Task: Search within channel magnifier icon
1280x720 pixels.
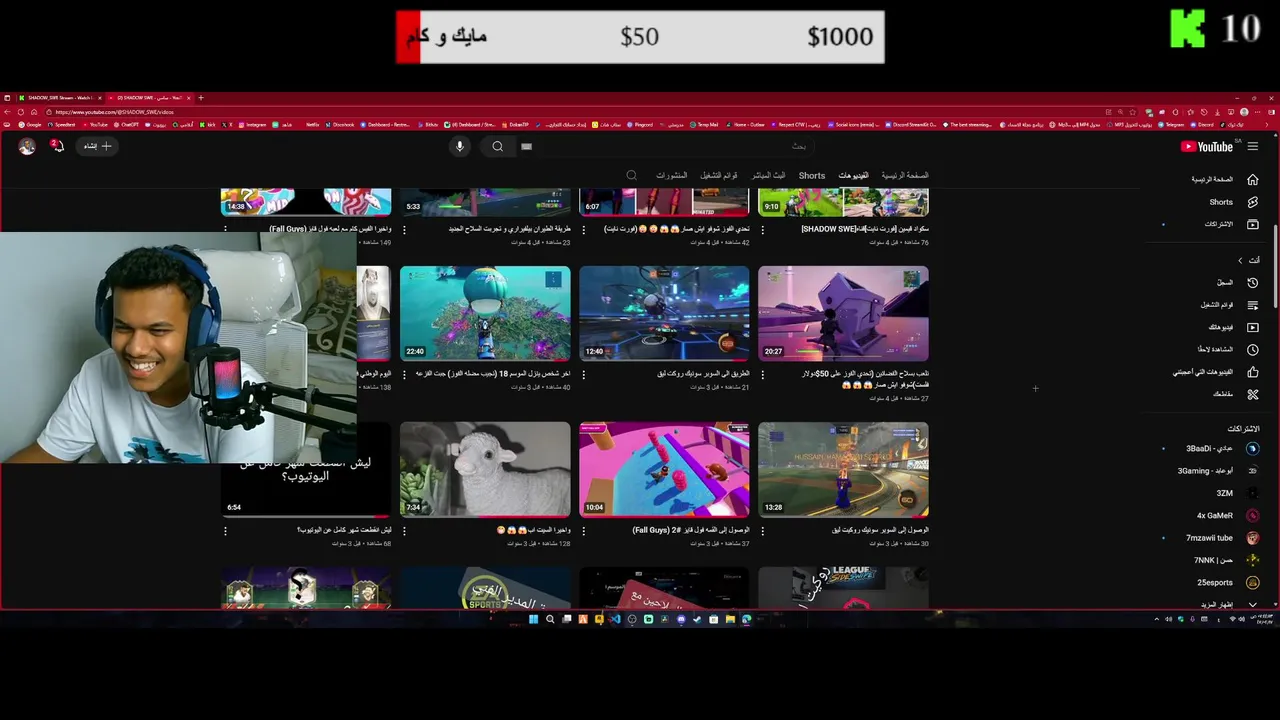Action: coord(632,175)
